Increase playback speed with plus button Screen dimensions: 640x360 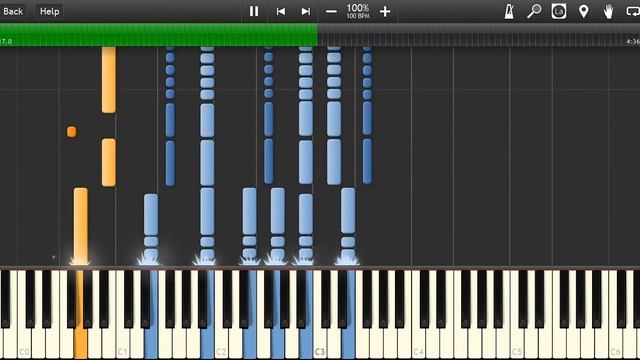pyautogui.click(x=384, y=11)
